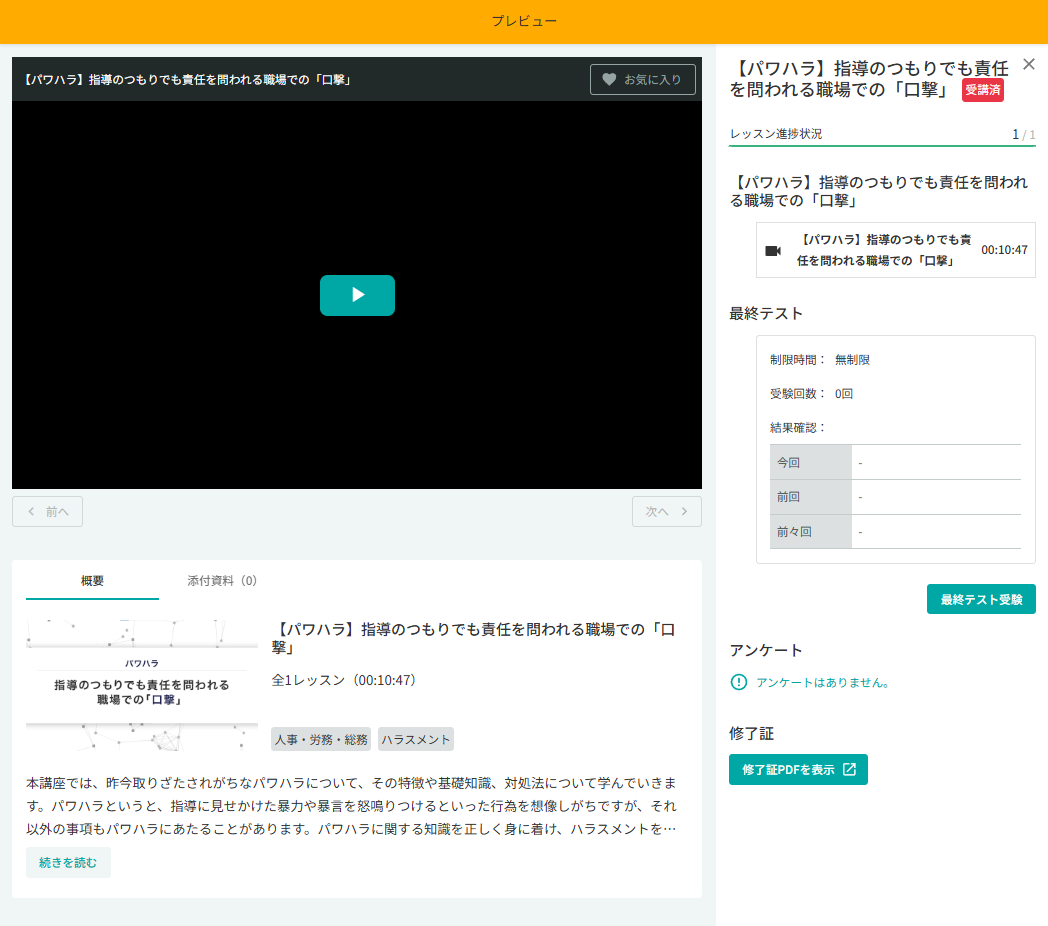Select the ハラスメント tag
The image size is (1048, 926).
416,739
